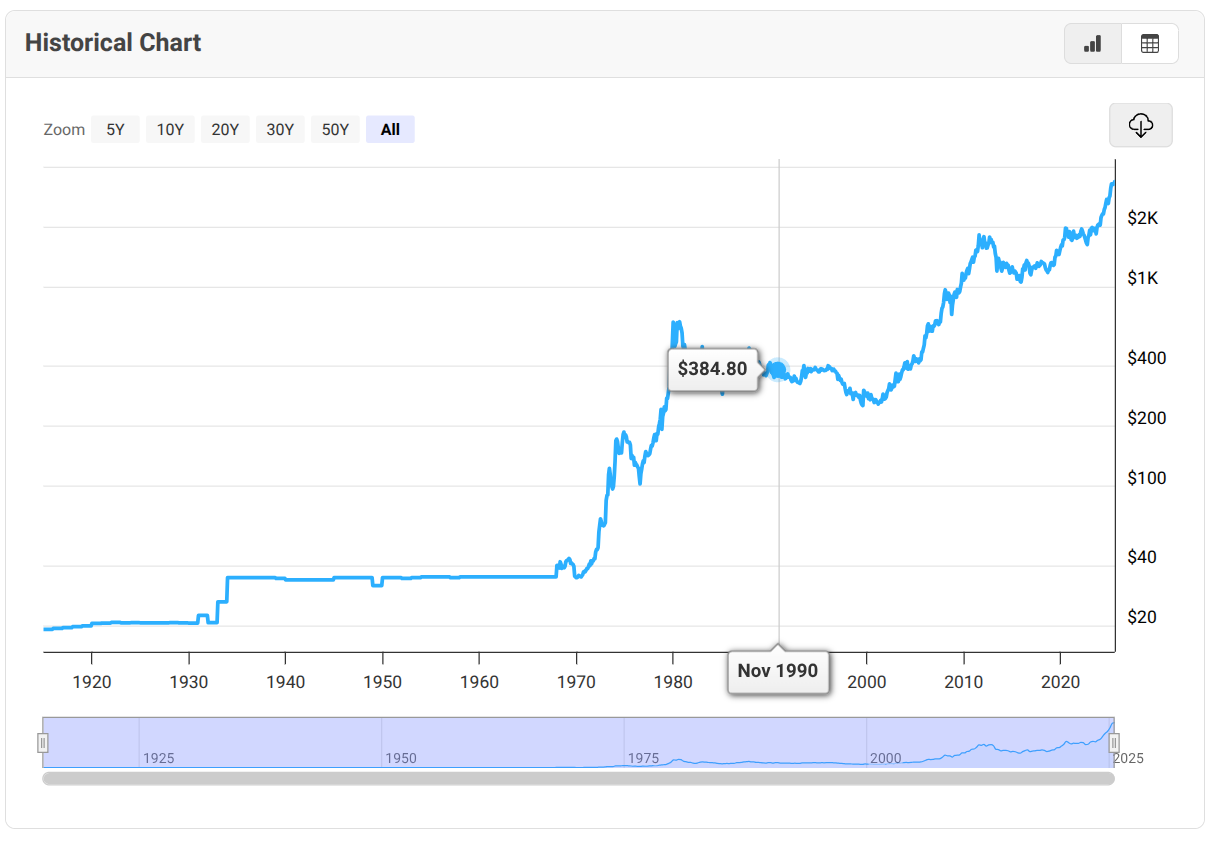Click the Historical Chart heading
Screen dimensions: 1214x842
point(113,43)
